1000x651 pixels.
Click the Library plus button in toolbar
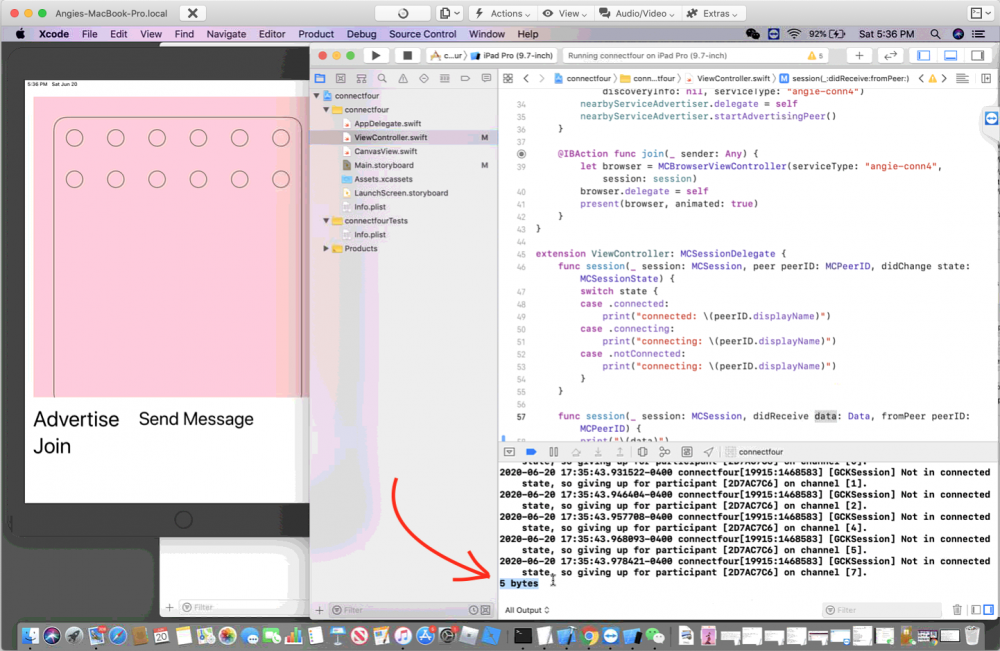859,56
